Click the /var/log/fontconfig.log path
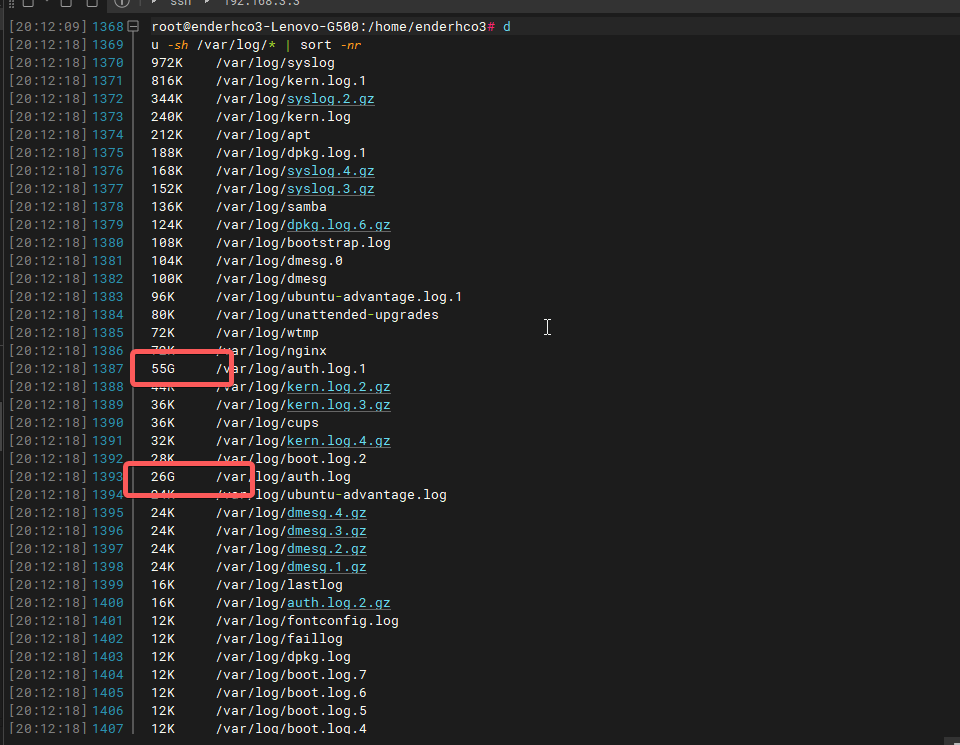 click(307, 621)
